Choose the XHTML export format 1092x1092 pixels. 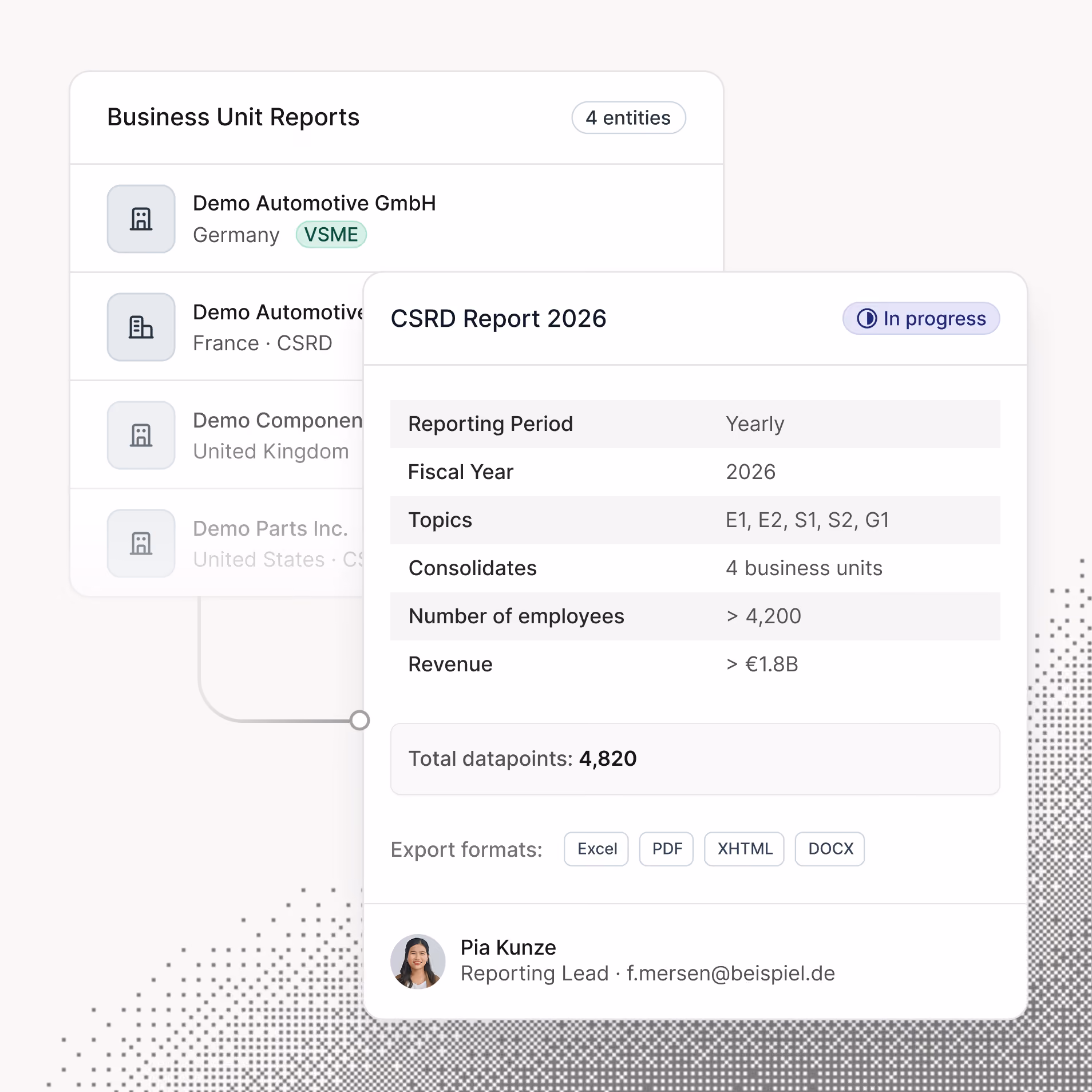coord(744,849)
